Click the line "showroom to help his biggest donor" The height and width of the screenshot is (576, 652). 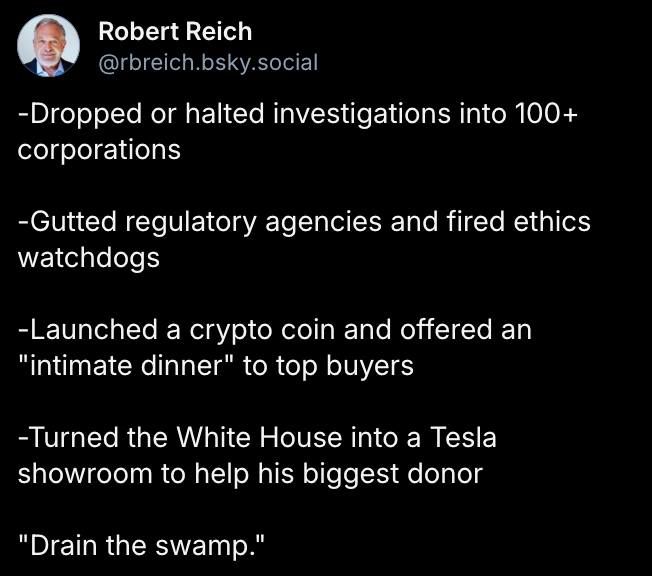tap(250, 475)
